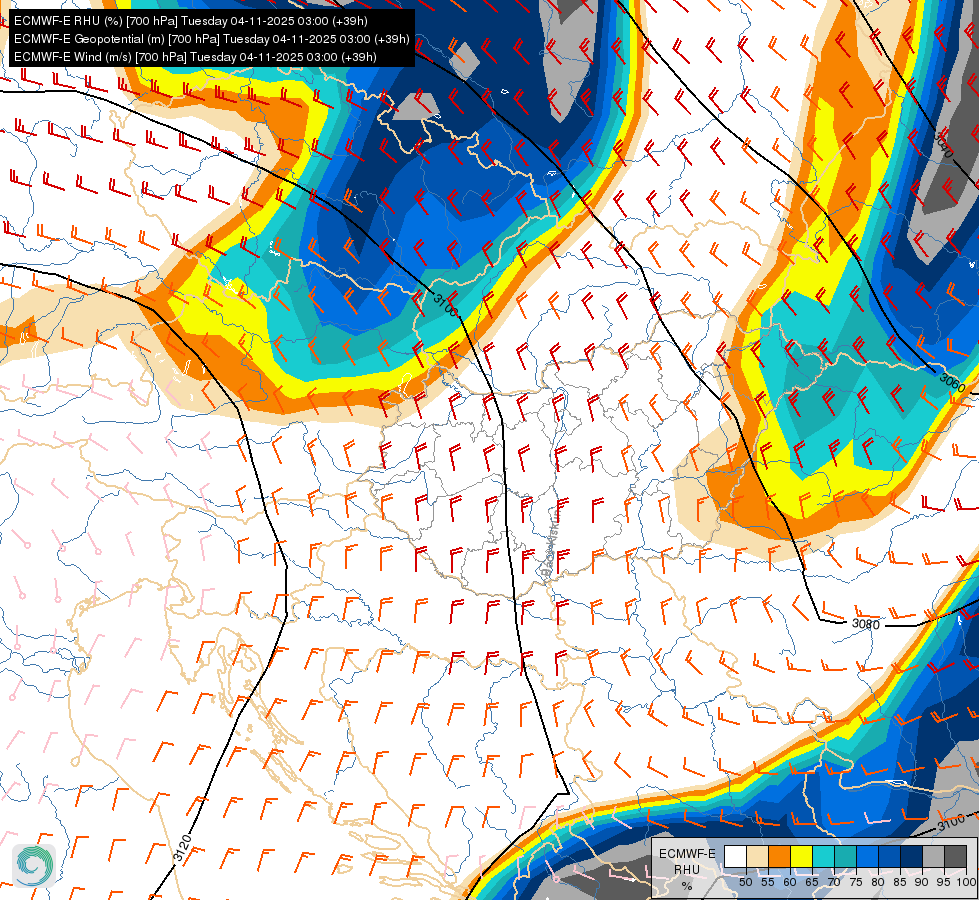The image size is (979, 900).
Task: Pick the medium blue 80-85% legend swatch
Action: (889, 857)
